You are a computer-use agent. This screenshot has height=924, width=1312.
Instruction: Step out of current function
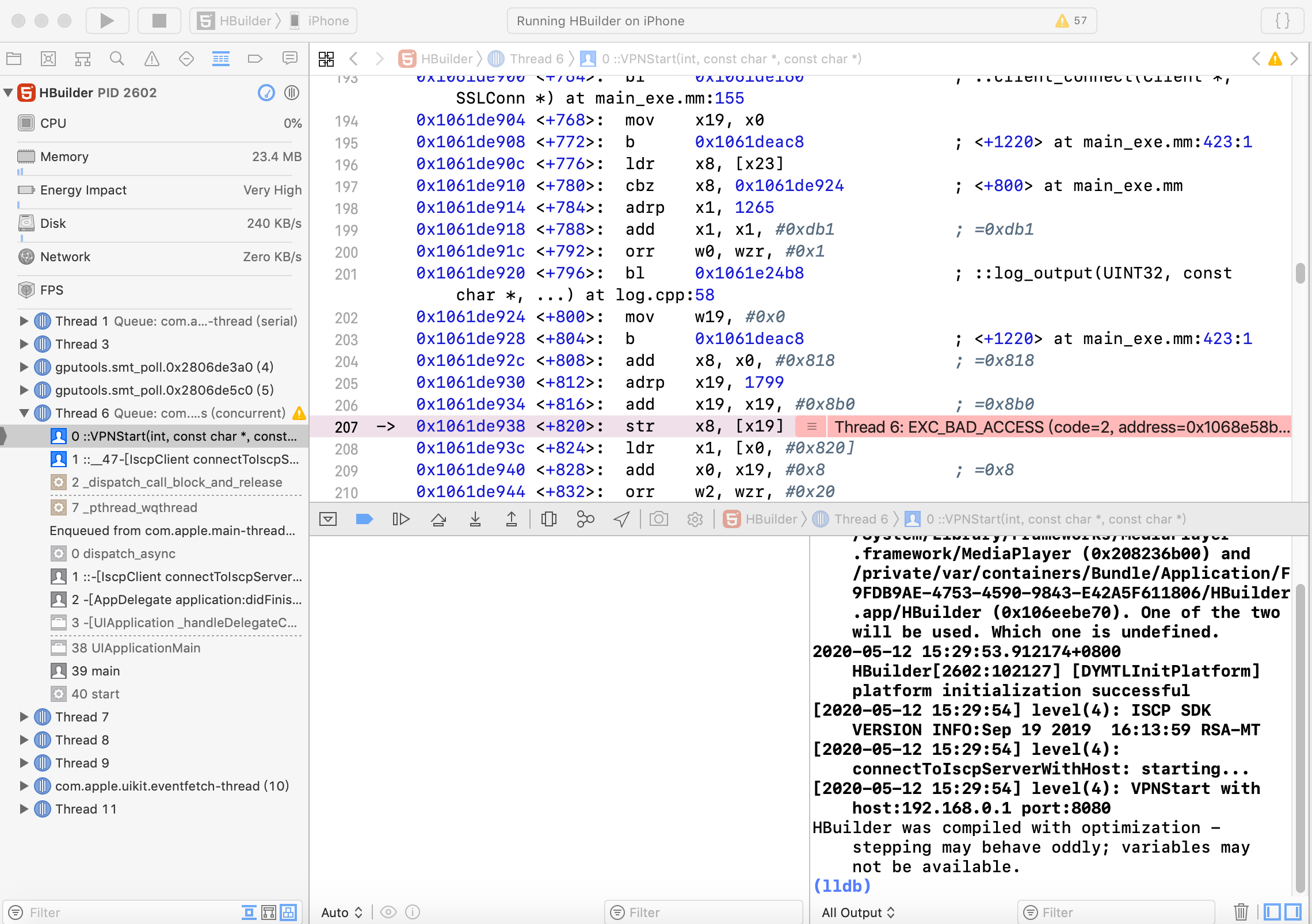[x=511, y=519]
